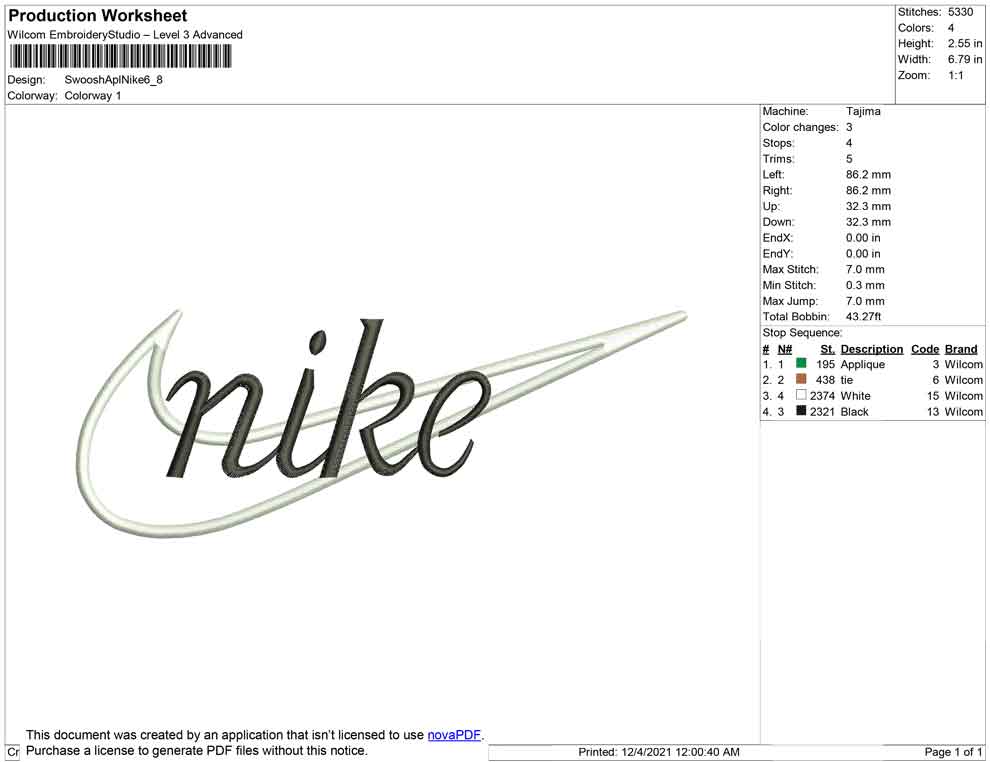Screen dimensions: 990x762
Task: Click the green Applique color swatch
Action: point(801,363)
